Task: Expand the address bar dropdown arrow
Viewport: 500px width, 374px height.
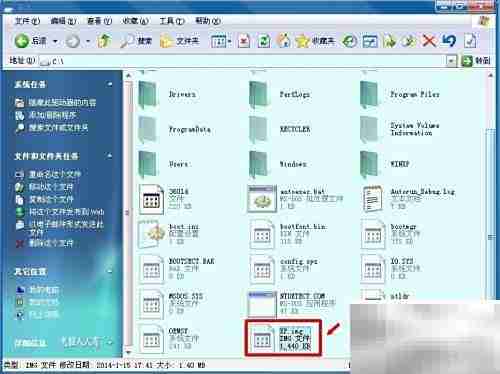Action: point(451,61)
